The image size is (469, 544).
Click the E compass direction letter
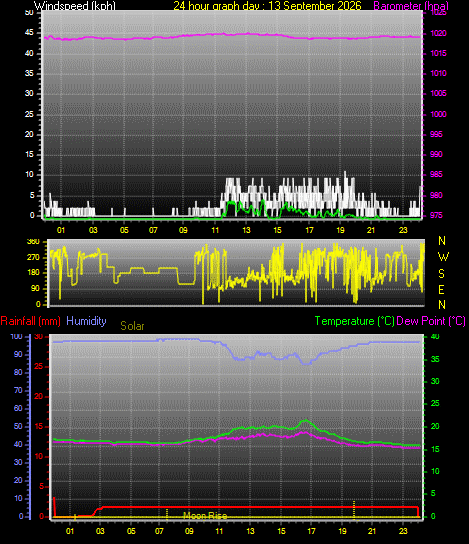pyautogui.click(x=441, y=290)
